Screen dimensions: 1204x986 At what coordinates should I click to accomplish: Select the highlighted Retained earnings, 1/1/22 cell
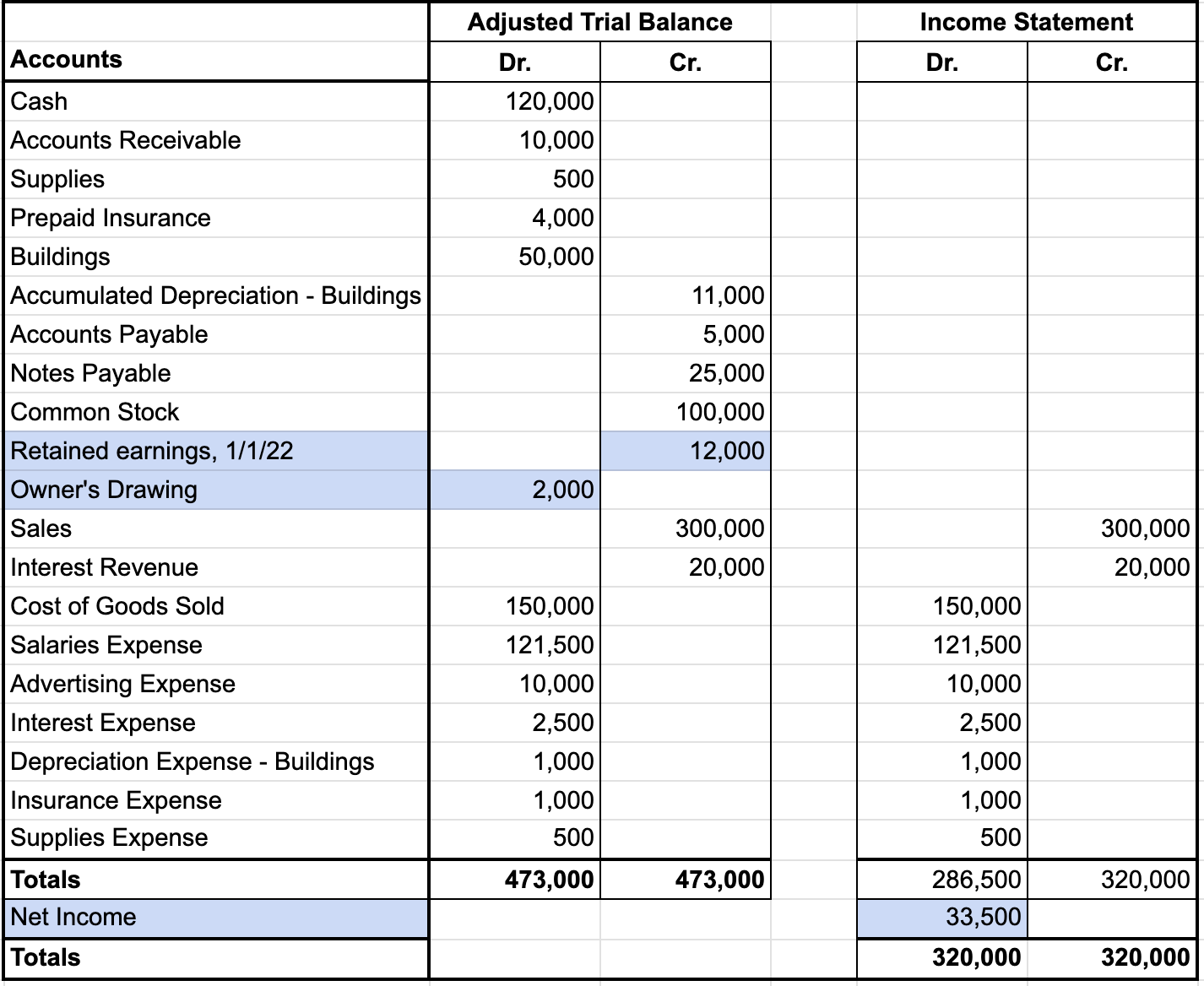point(215,451)
